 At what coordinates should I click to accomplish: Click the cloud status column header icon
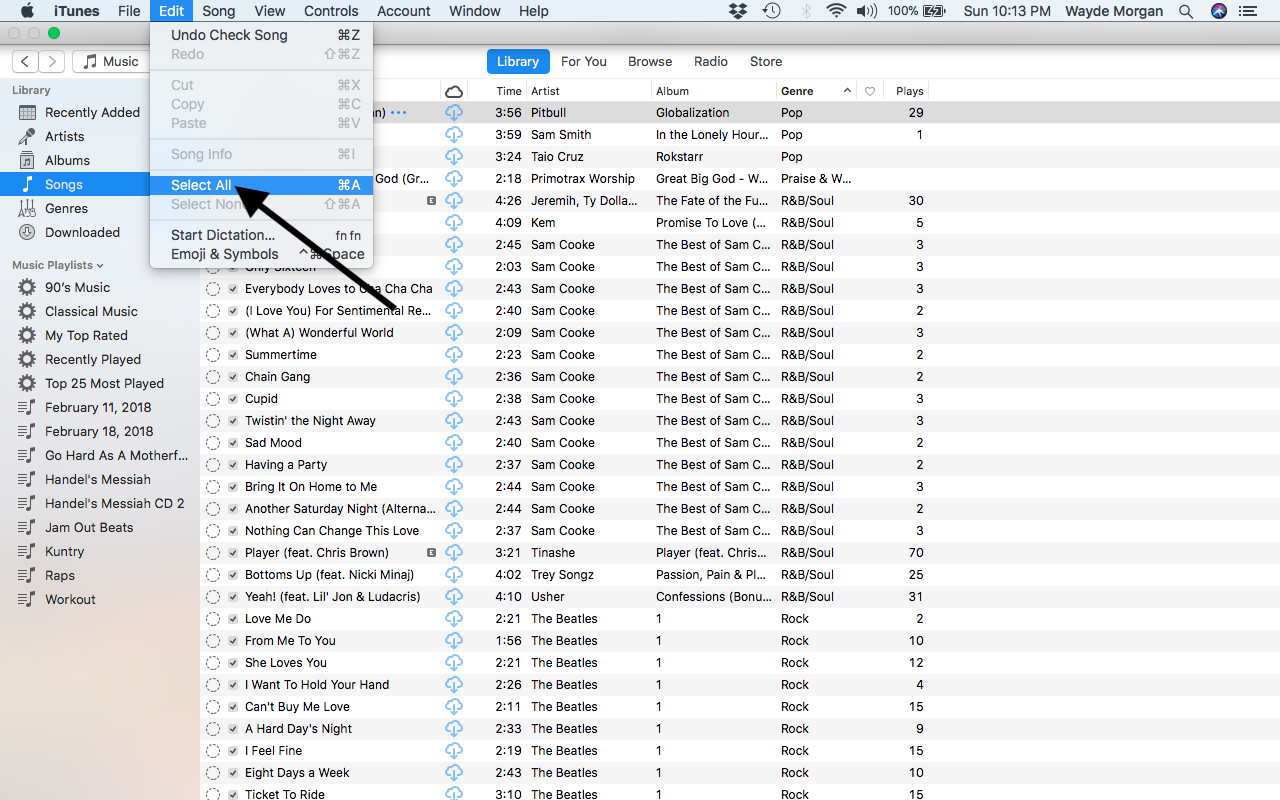[x=454, y=91]
